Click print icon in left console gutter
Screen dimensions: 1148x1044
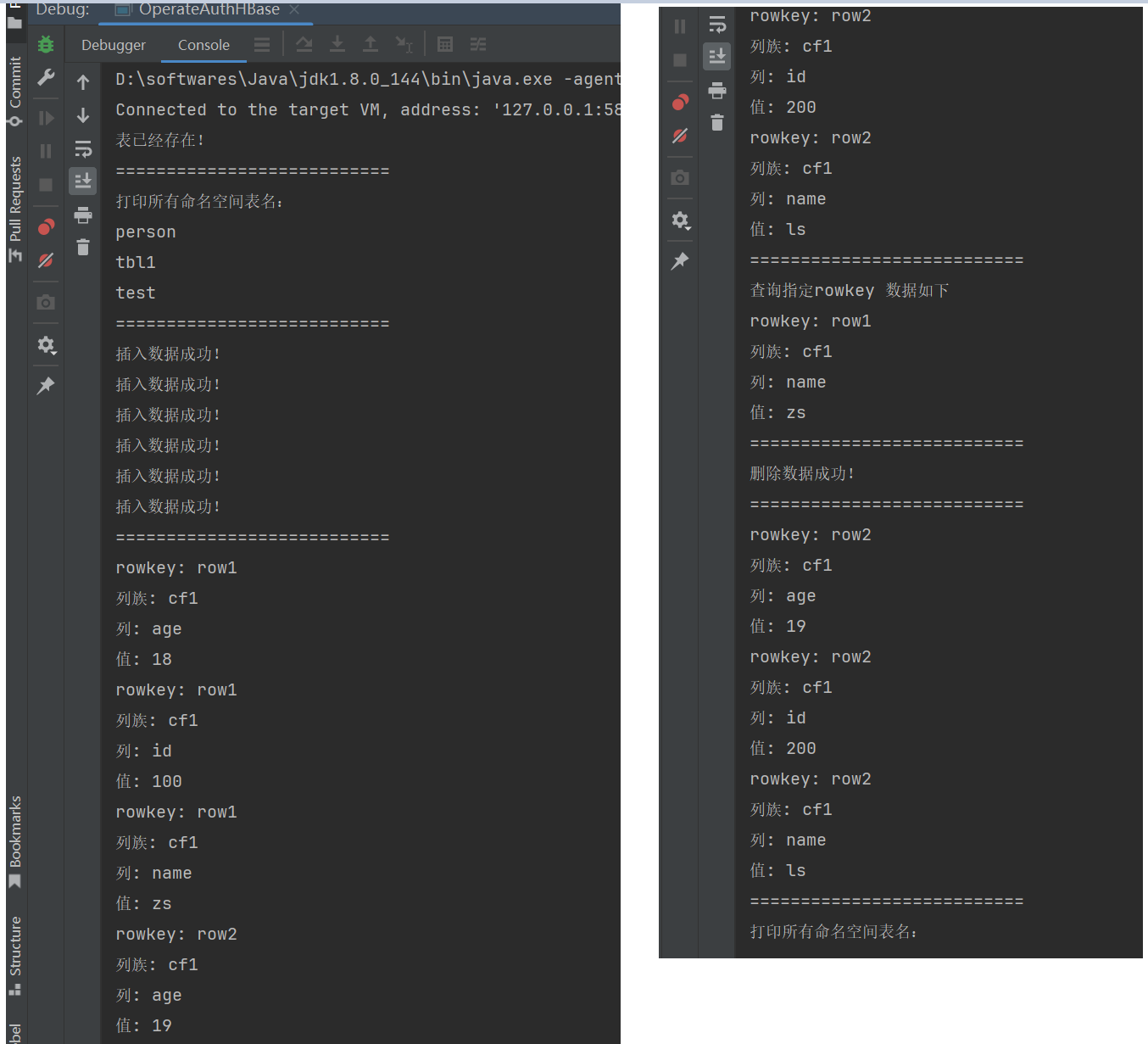pos(83,215)
